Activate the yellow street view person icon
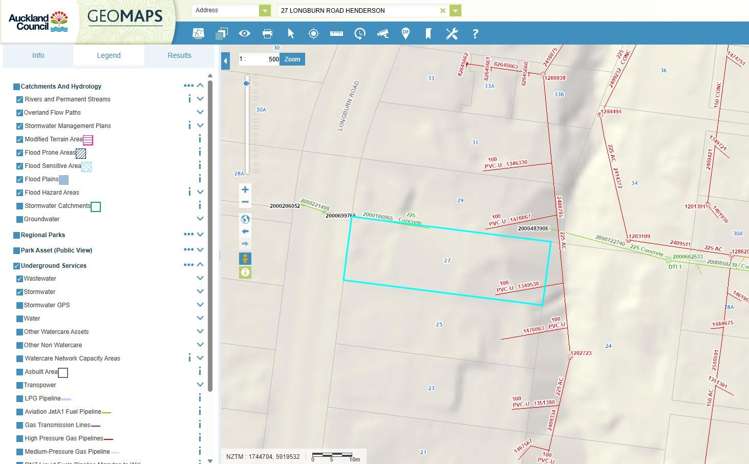This screenshot has height=464, width=749. click(245, 259)
